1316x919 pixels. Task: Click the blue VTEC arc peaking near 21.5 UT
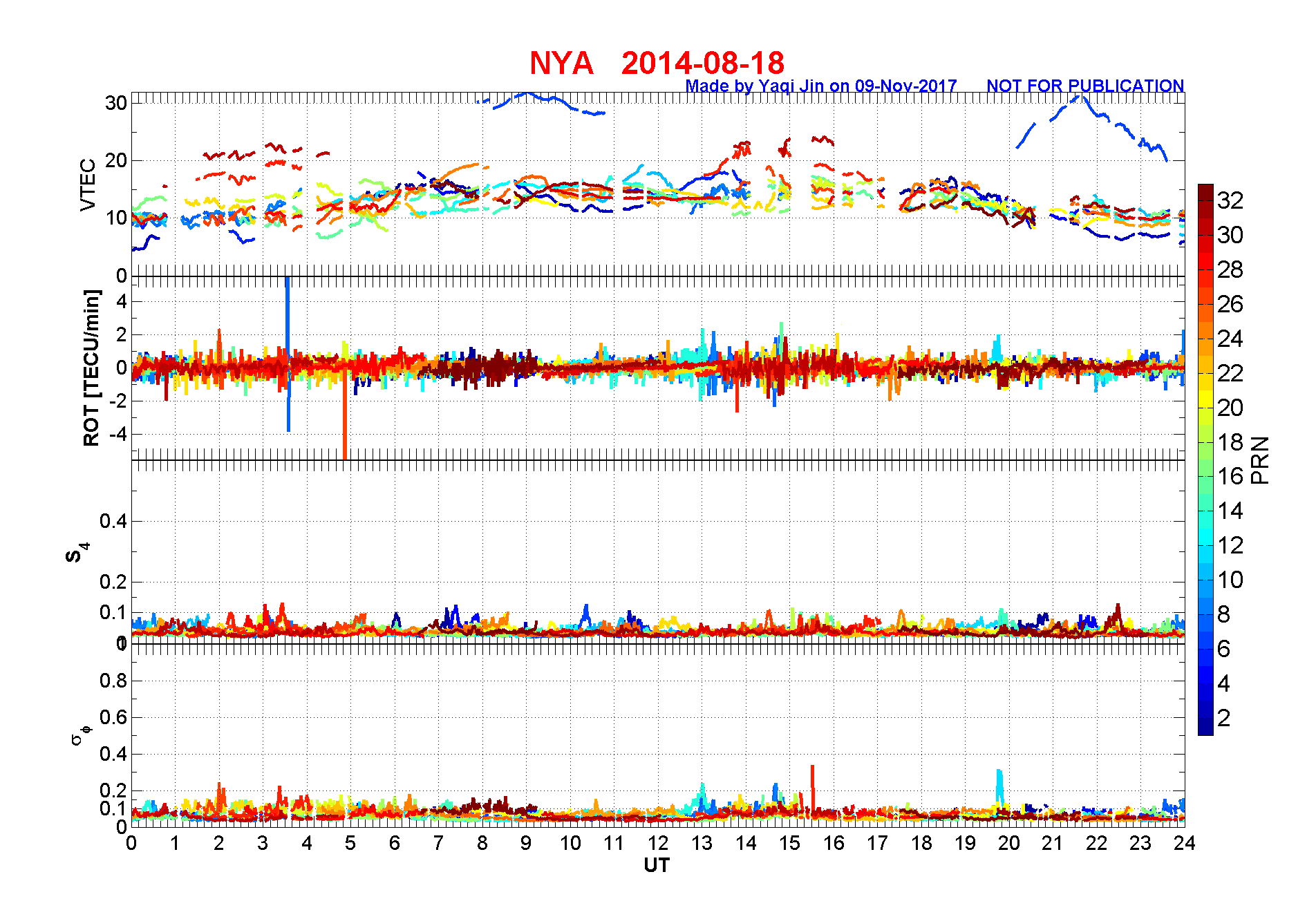1092,127
